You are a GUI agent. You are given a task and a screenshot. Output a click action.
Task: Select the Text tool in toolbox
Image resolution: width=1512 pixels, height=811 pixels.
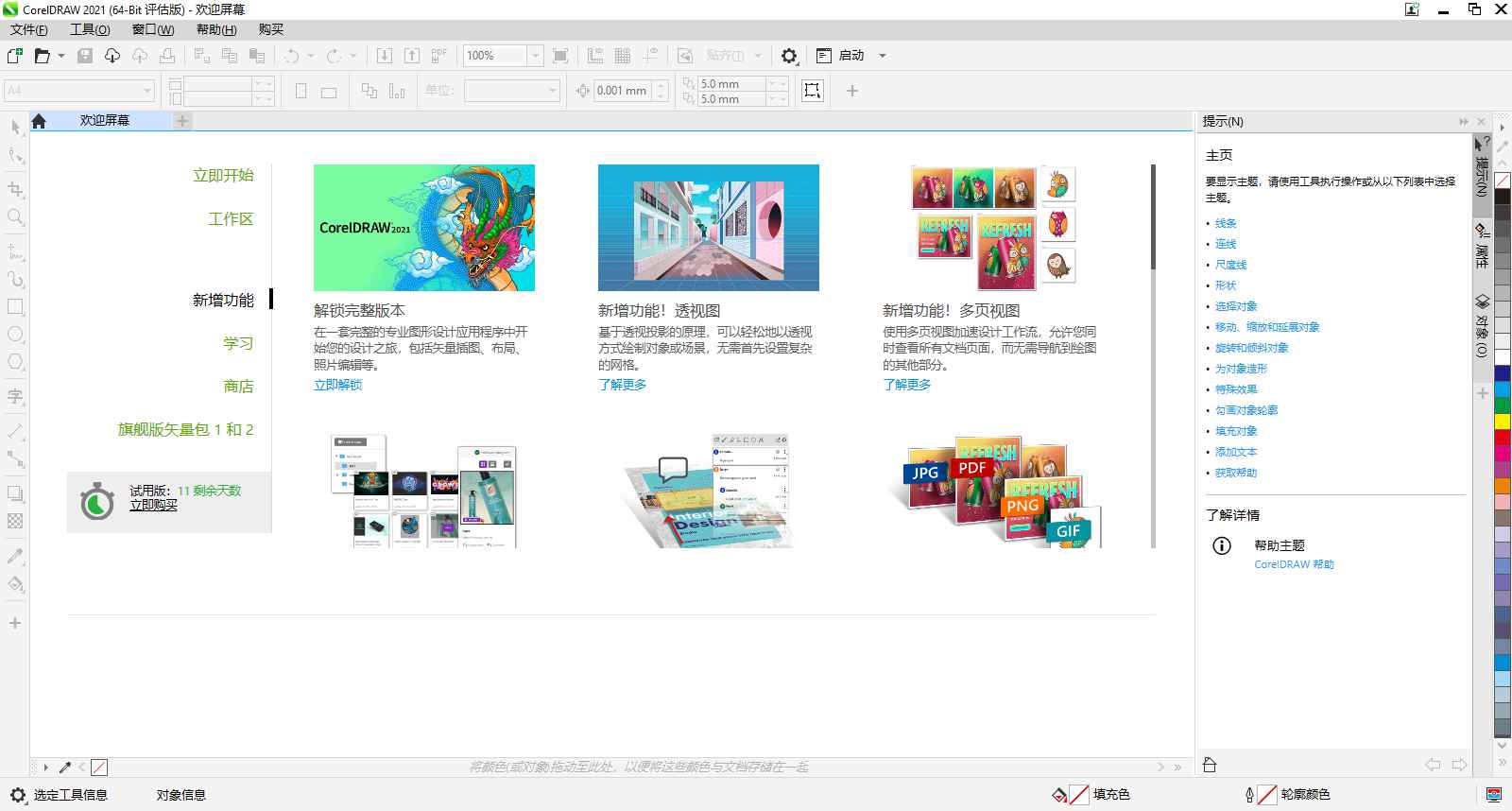tap(15, 396)
